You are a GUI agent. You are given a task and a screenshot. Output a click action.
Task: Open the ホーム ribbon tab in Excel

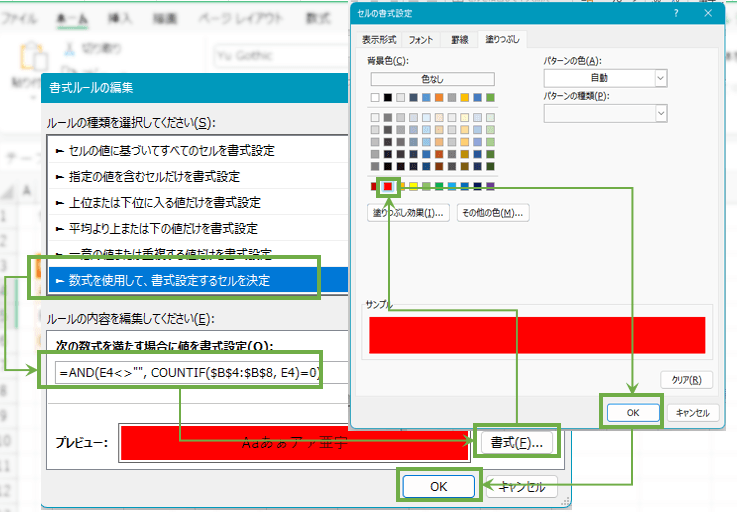coord(72,18)
